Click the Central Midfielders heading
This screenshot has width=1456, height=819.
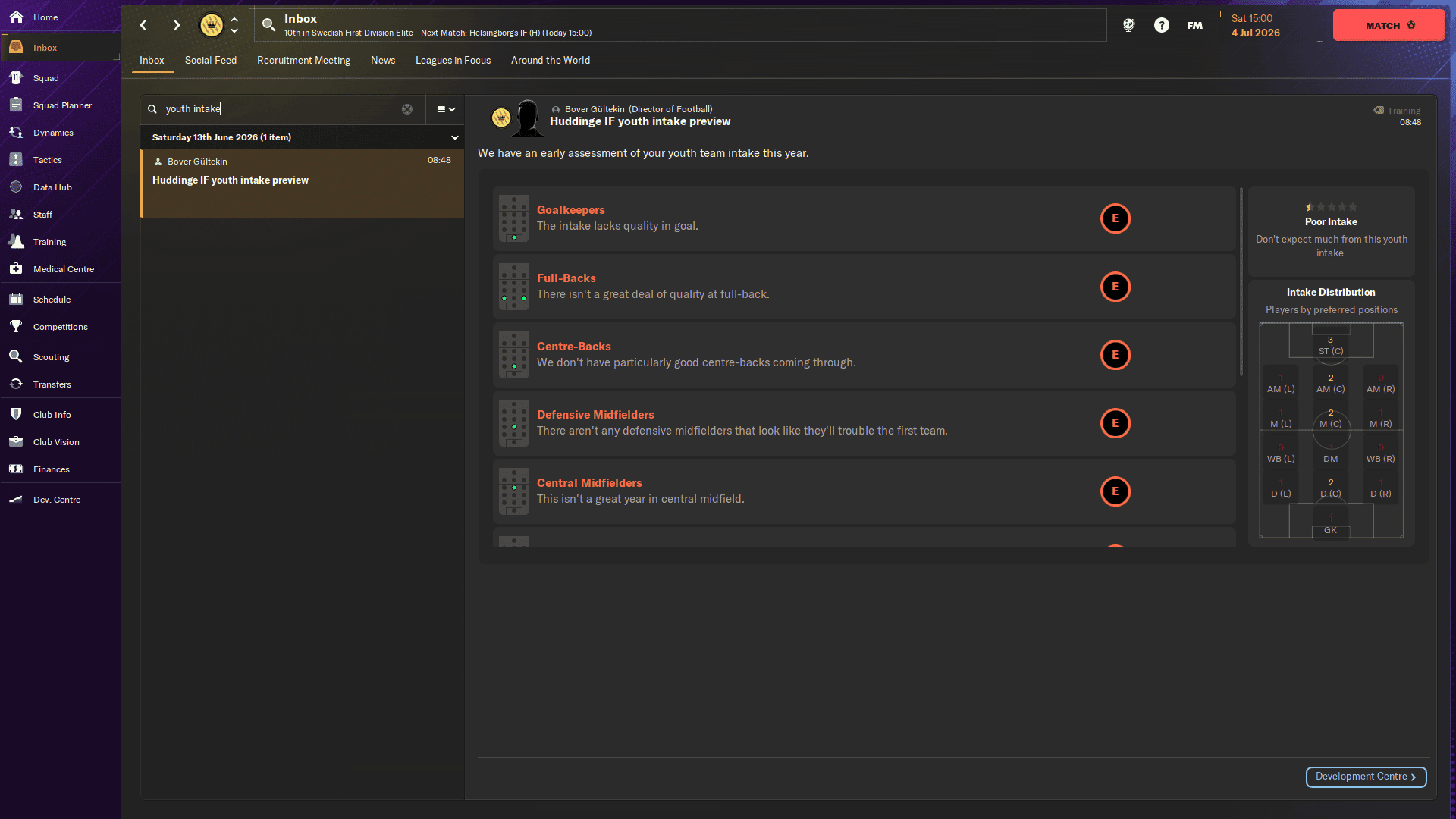589,483
